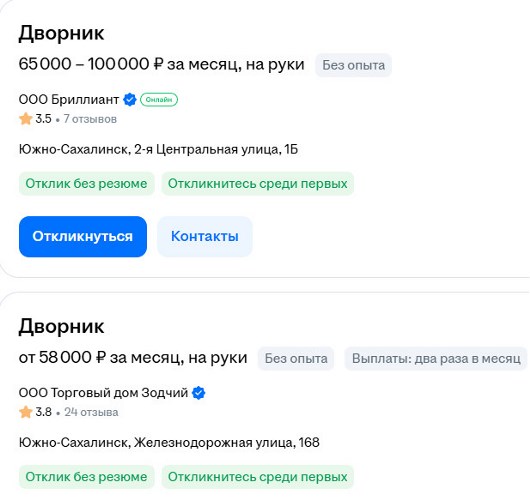
Task: Click the Без опыта tag on first vacancy
Action: tap(354, 65)
